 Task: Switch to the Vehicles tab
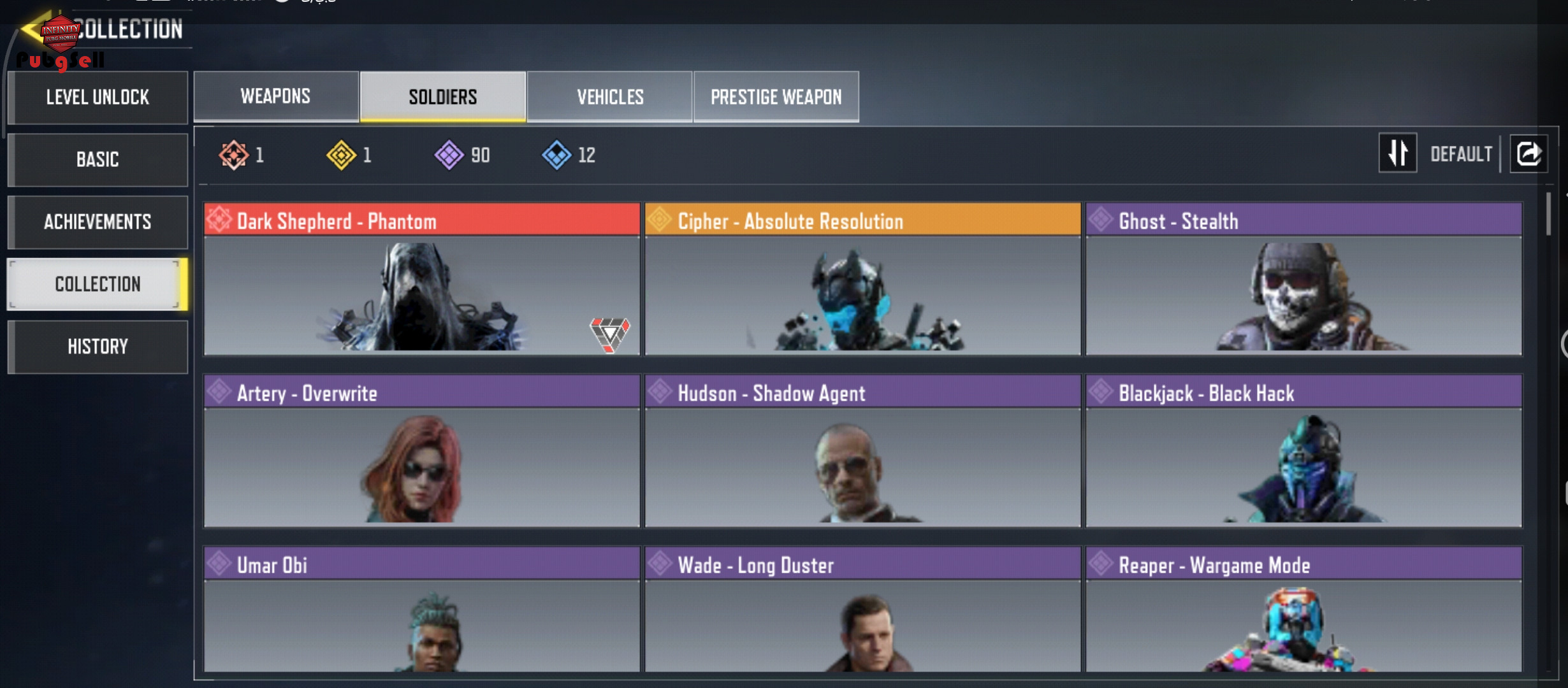[x=610, y=96]
